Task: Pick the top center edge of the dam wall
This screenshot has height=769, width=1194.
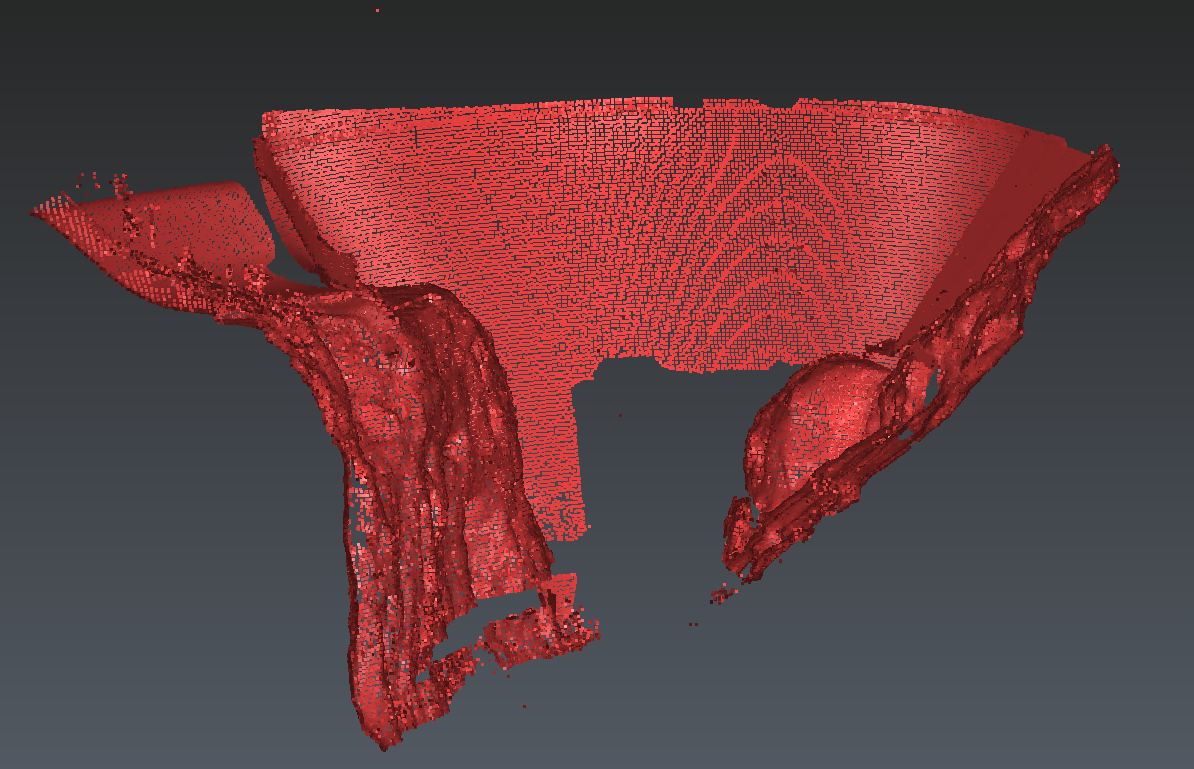Action: point(640,101)
